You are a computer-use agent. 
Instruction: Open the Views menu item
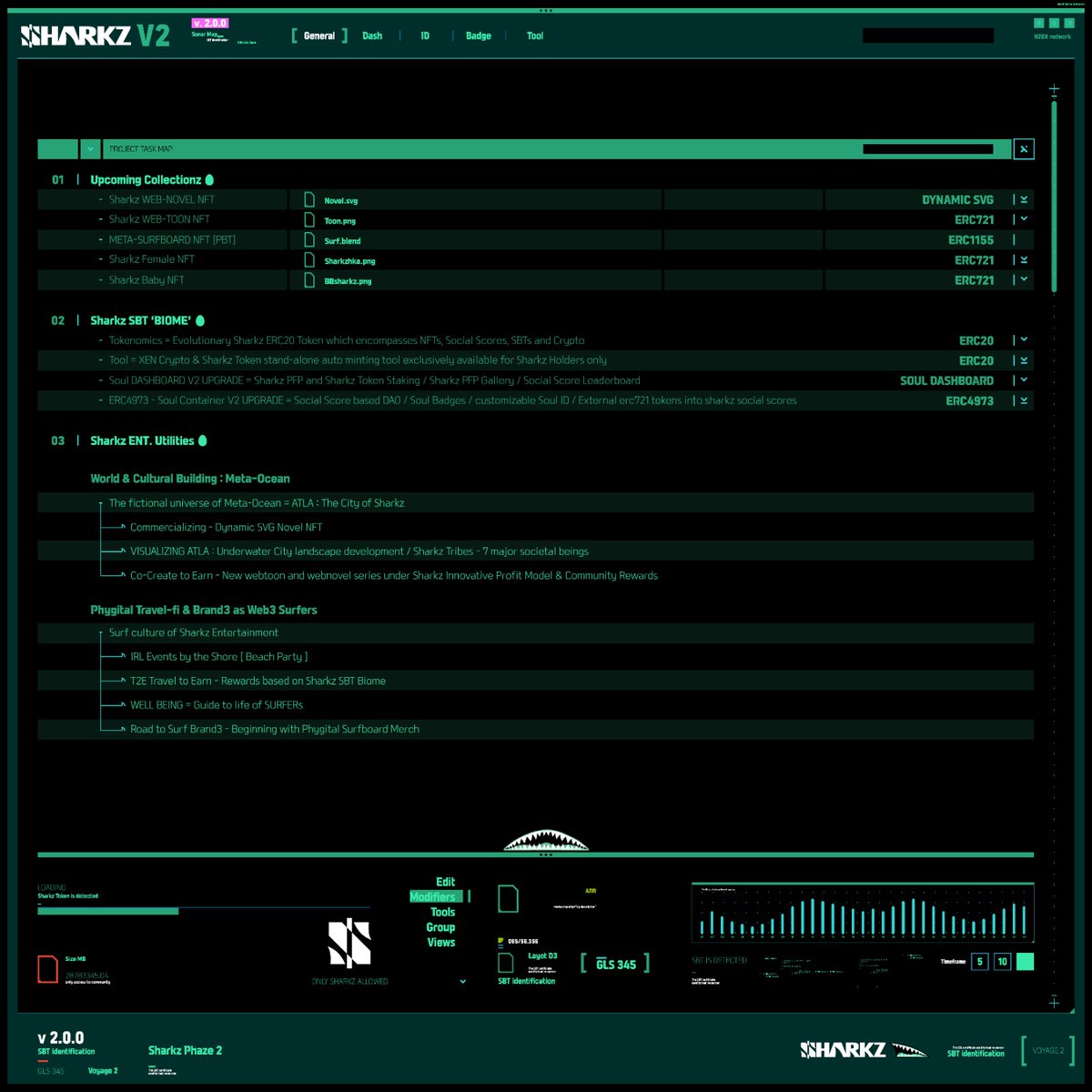click(x=441, y=942)
